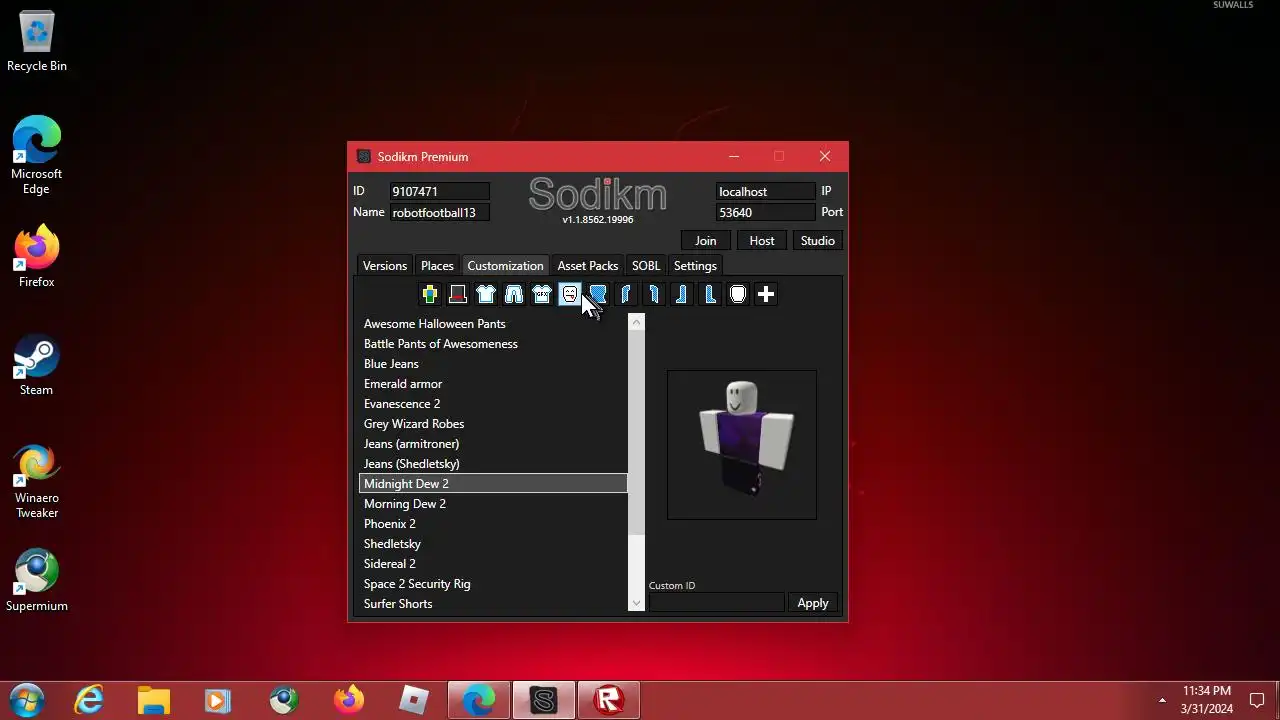
Task: Open the Supermium desktop shortcut
Action: click(37, 581)
